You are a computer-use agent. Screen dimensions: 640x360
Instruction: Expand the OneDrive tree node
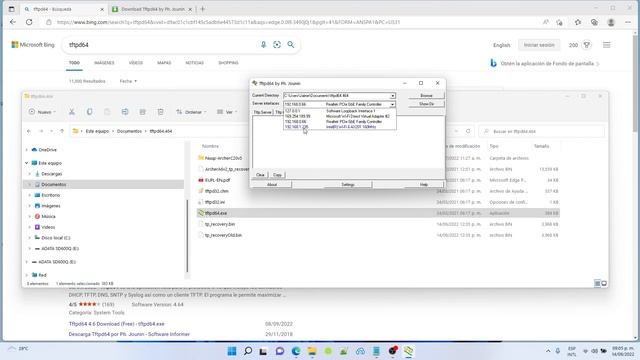point(27,150)
